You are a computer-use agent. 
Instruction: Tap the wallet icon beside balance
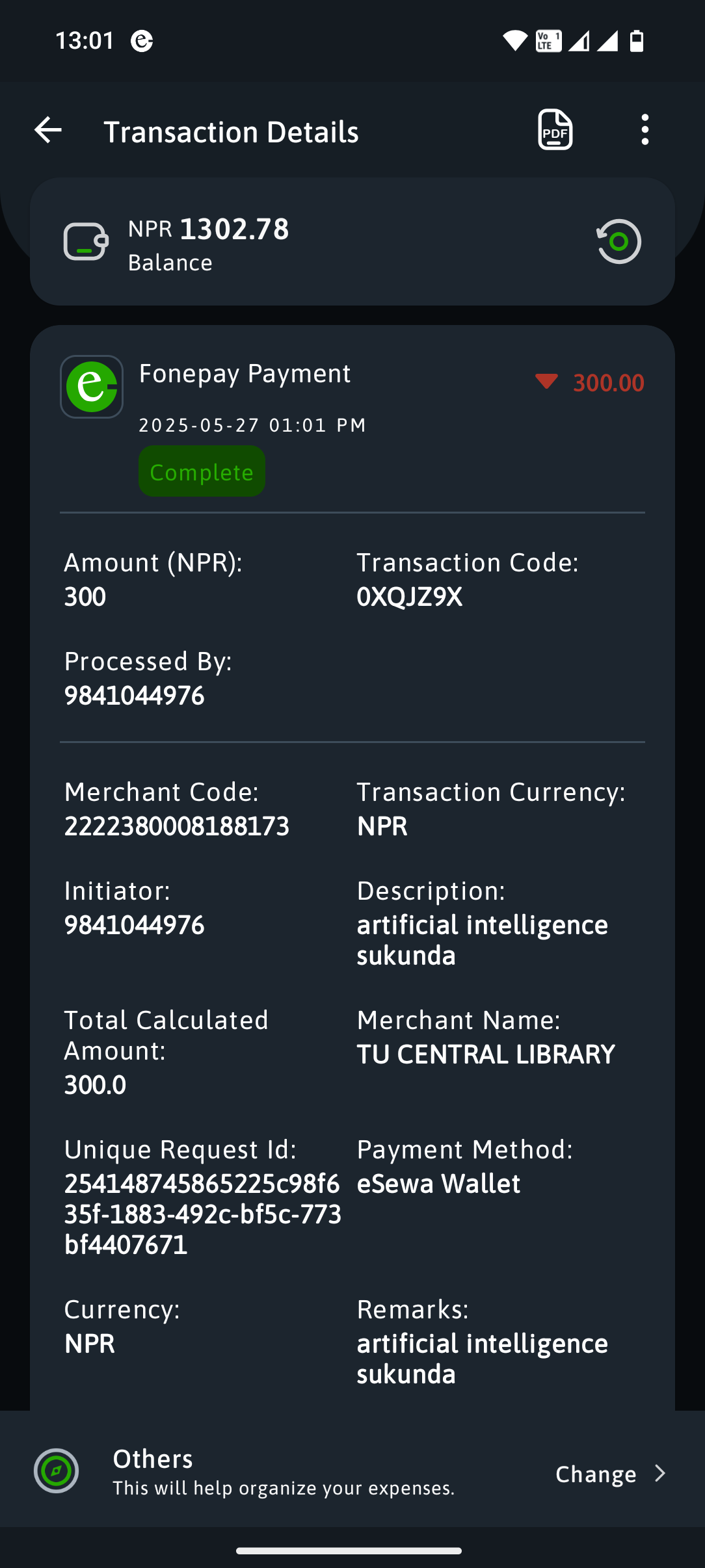86,242
